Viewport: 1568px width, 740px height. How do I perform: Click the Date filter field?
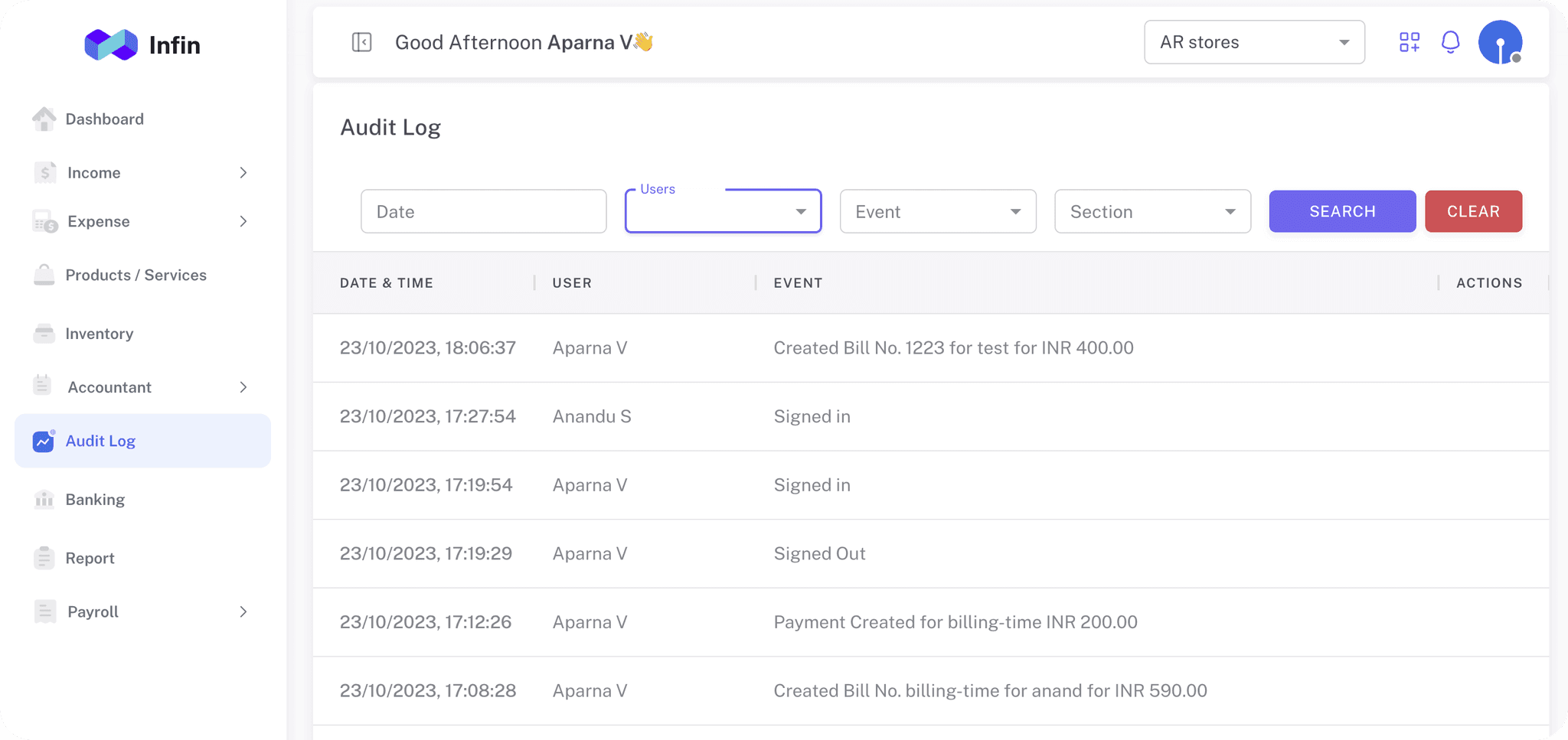[483, 211]
